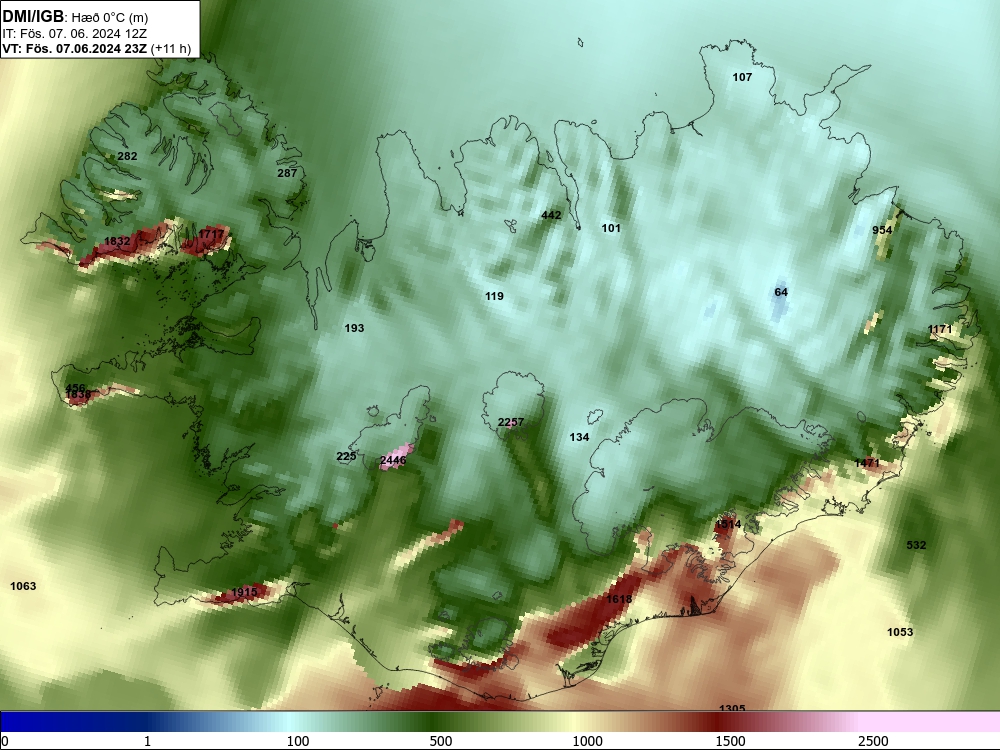Click the legend label 2500
The height and width of the screenshot is (750, 1000).
[873, 741]
